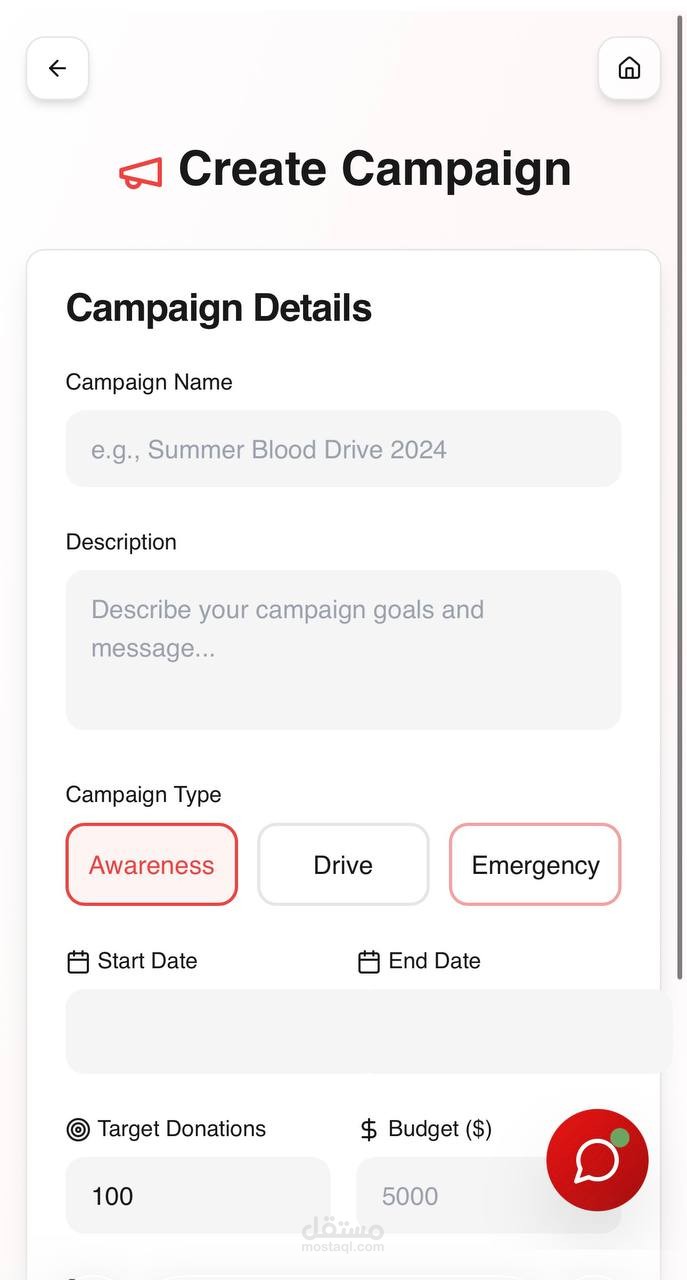
Task: Open the red chat bubble button
Action: pos(597,1160)
